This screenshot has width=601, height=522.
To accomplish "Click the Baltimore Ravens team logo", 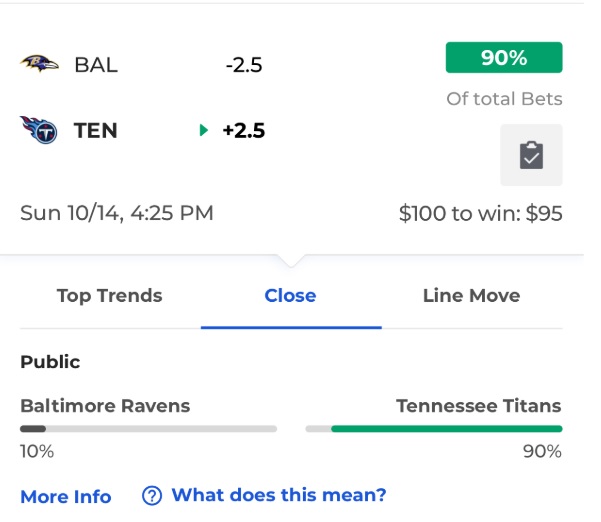I will (39, 64).
